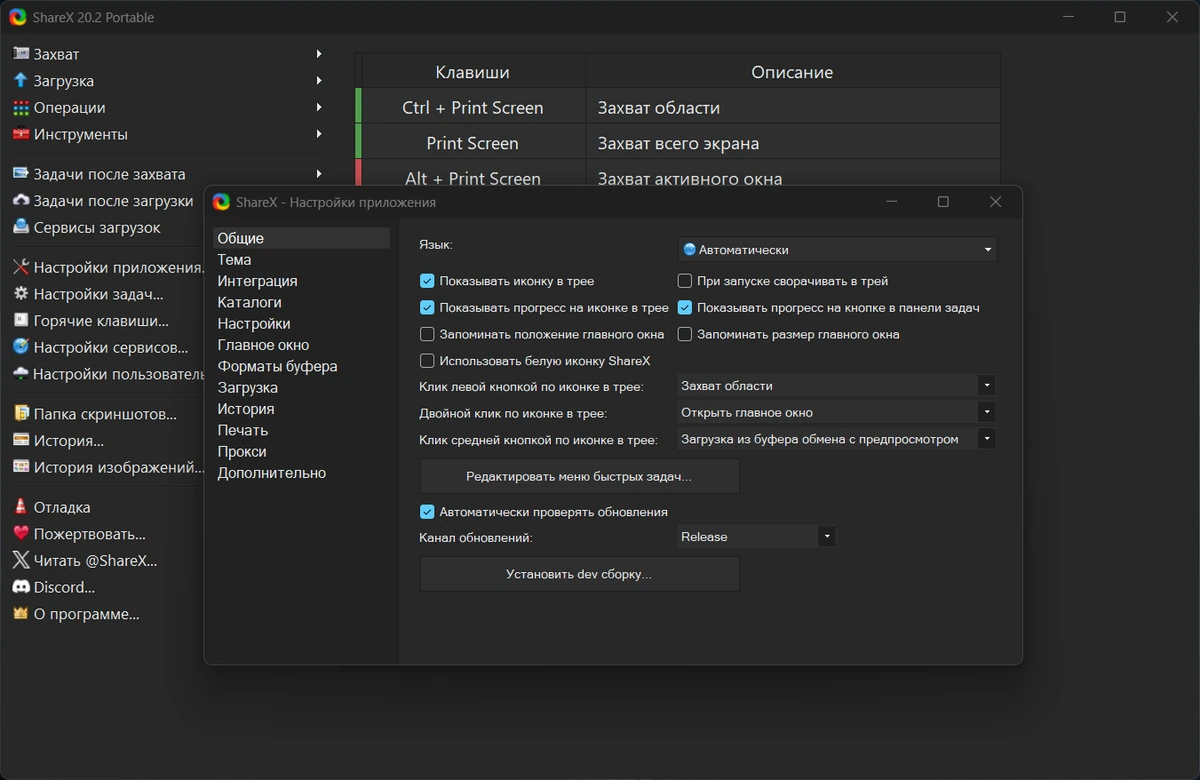Click the Загрузка upload arrow icon
Image resolution: width=1200 pixels, height=780 pixels.
click(20, 81)
